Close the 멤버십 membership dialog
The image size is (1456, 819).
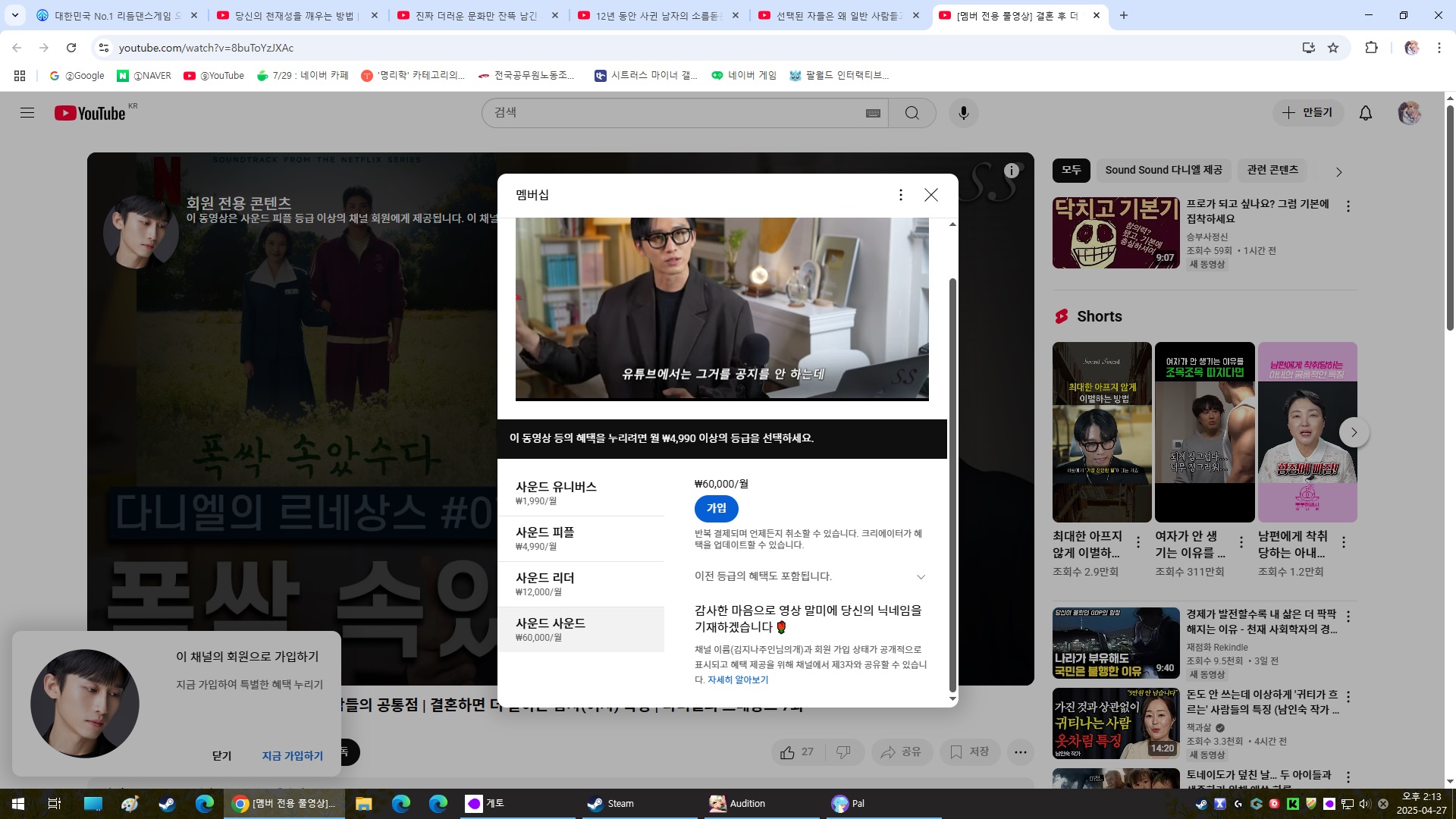[x=931, y=195]
